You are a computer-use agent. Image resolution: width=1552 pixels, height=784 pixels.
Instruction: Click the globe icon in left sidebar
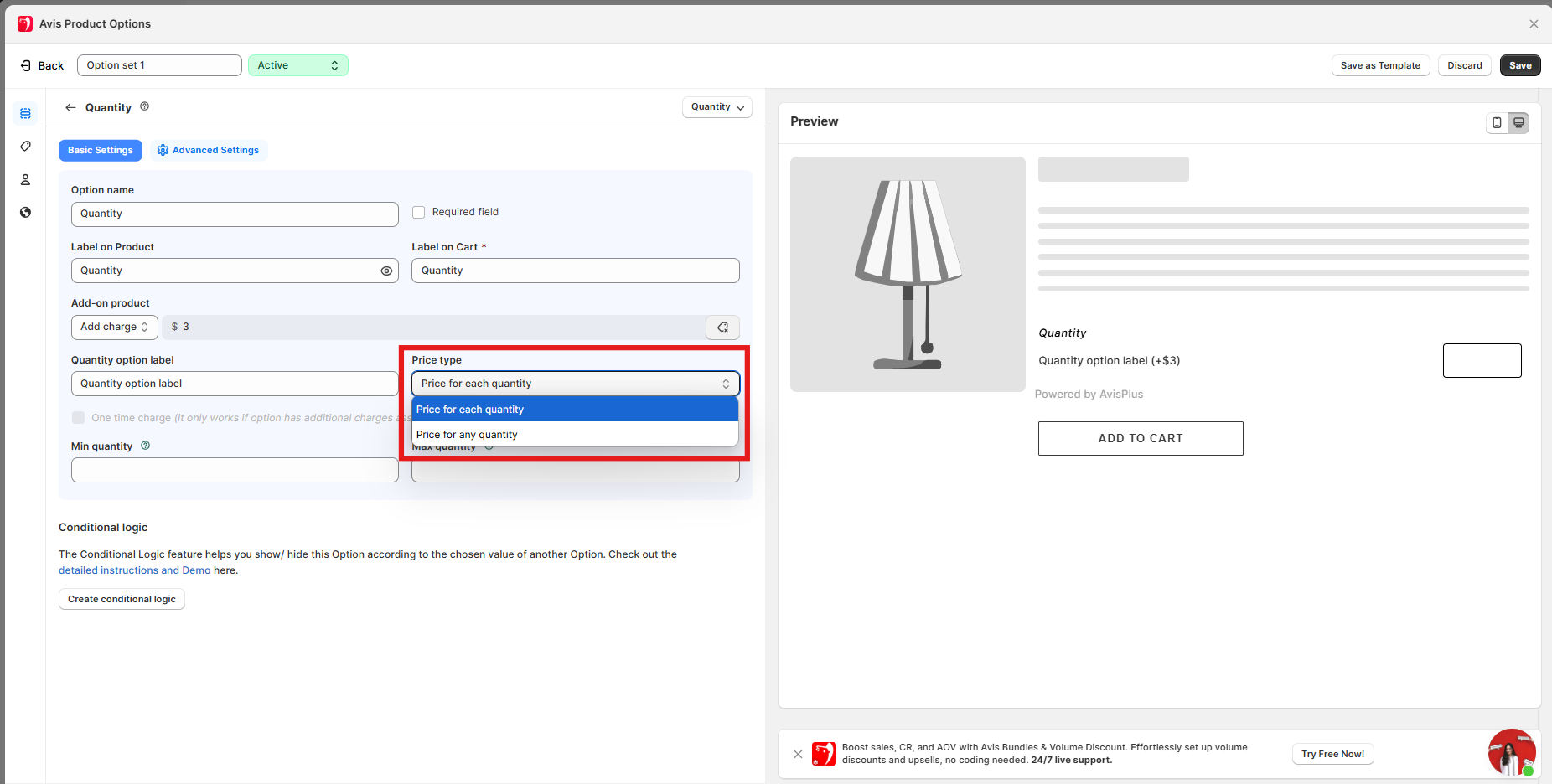[25, 212]
